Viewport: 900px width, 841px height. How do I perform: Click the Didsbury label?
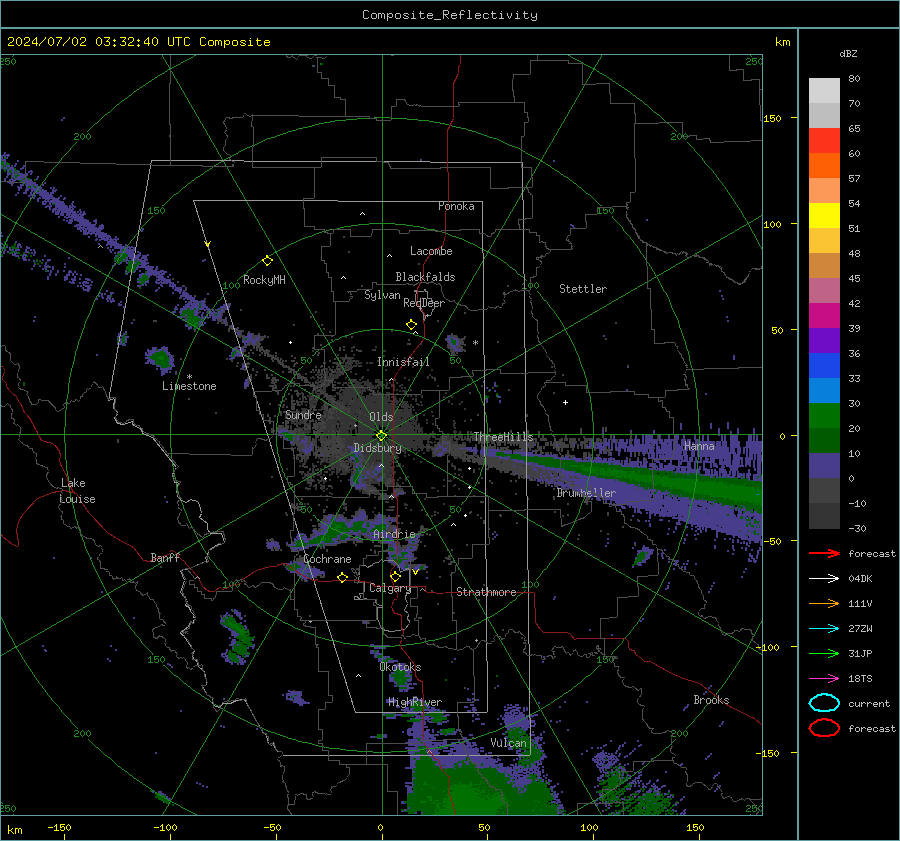(x=377, y=448)
